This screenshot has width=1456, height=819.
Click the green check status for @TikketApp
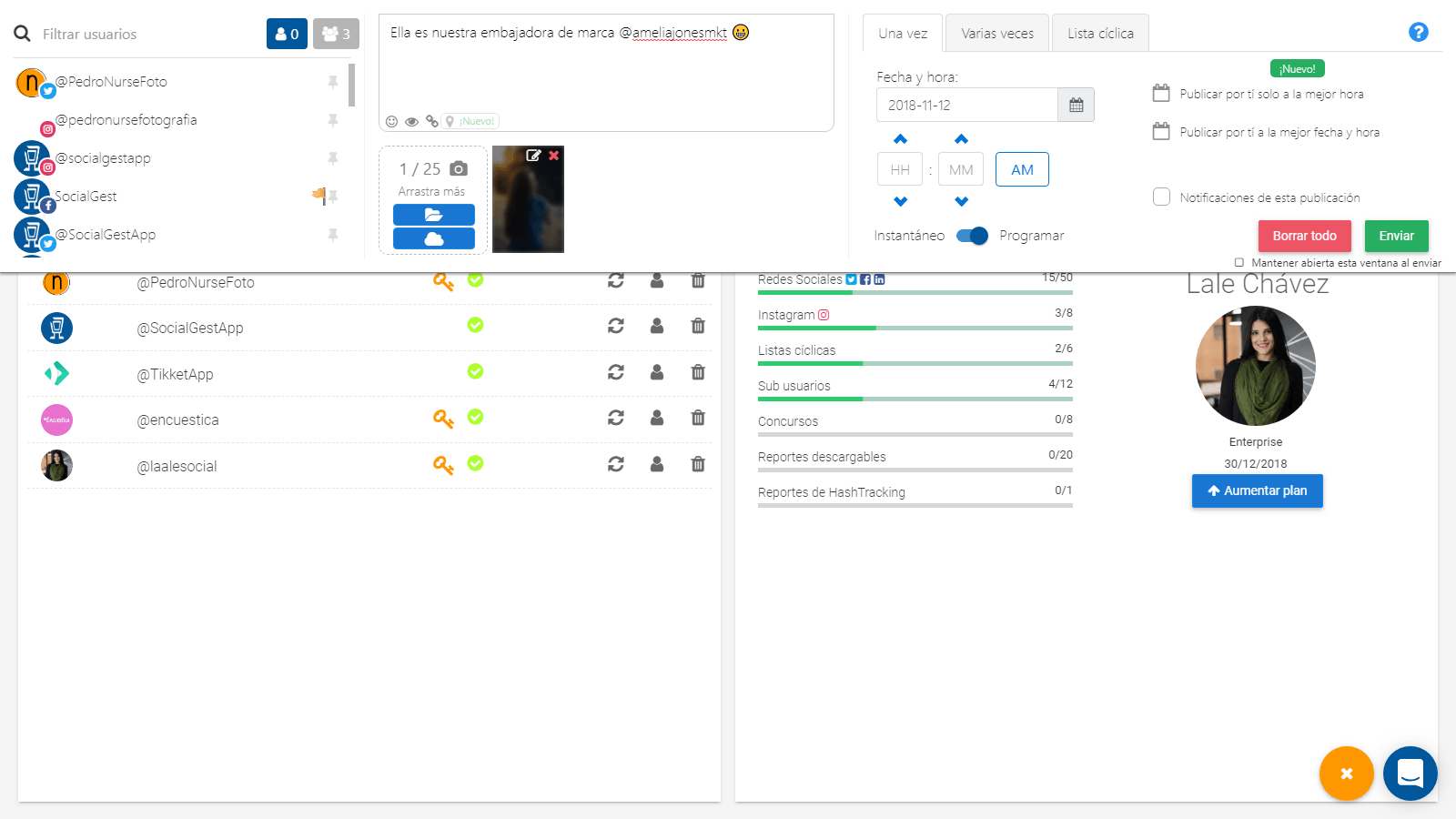point(475,371)
